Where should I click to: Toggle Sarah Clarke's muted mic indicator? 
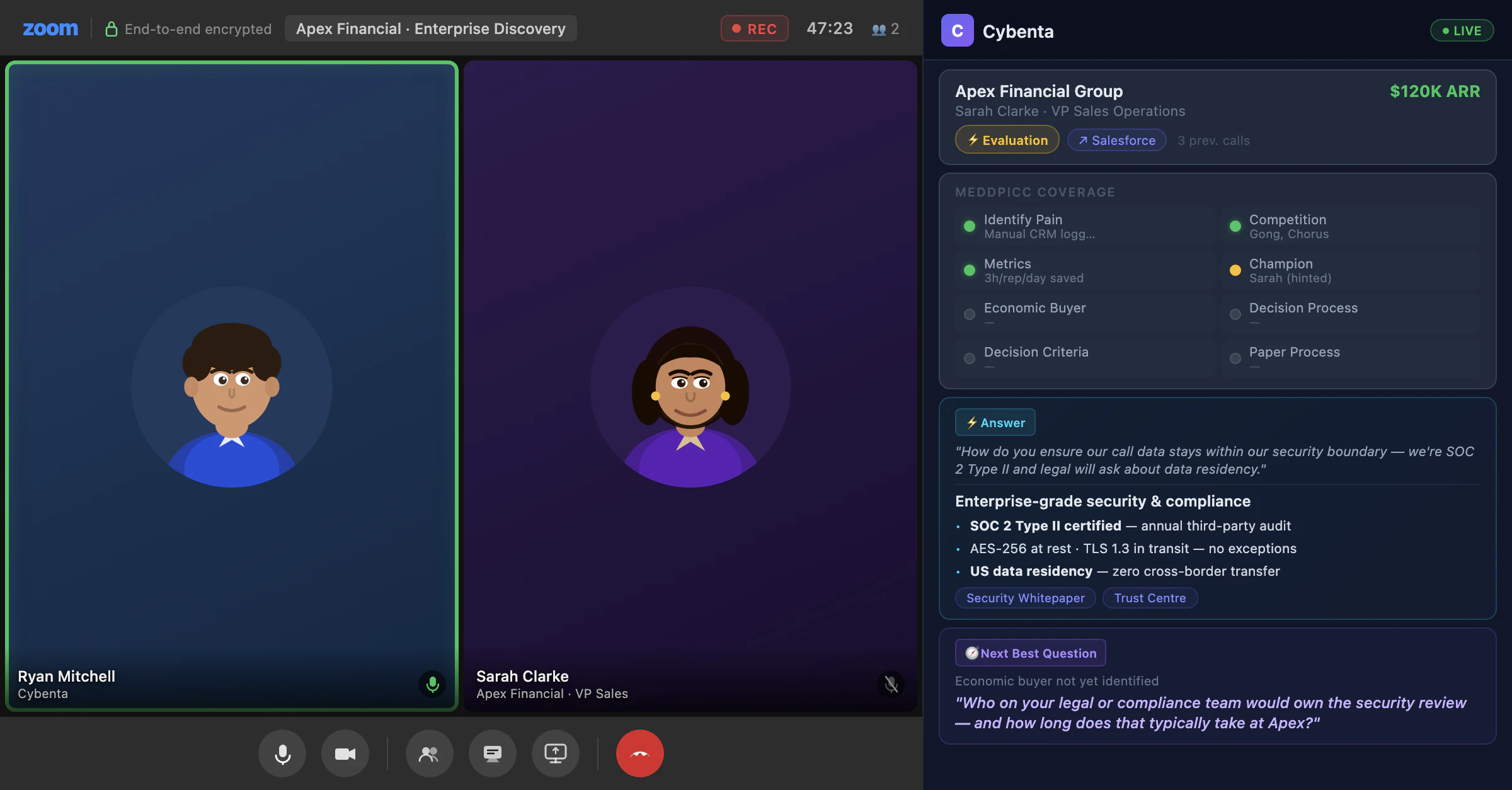click(x=891, y=684)
